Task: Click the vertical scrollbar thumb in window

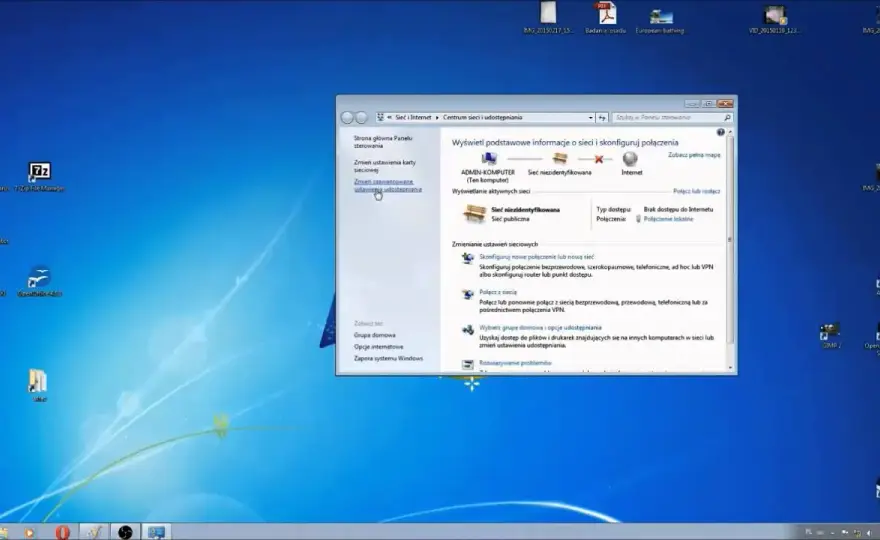Action: 730,239
